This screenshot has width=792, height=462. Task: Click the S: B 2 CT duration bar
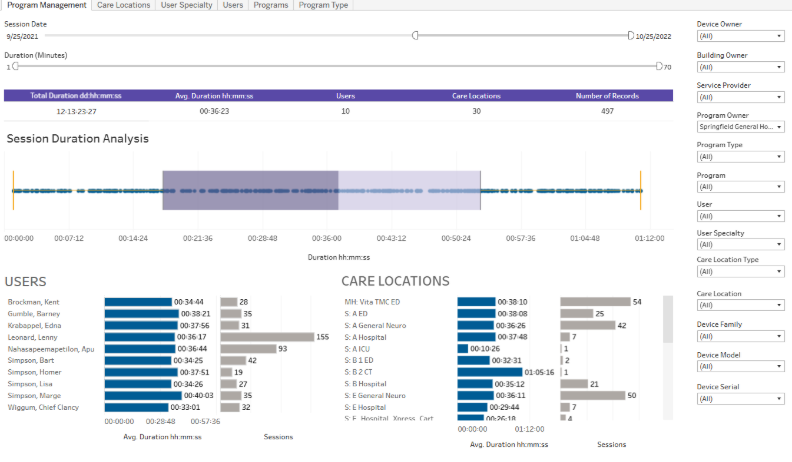pyautogui.click(x=490, y=372)
